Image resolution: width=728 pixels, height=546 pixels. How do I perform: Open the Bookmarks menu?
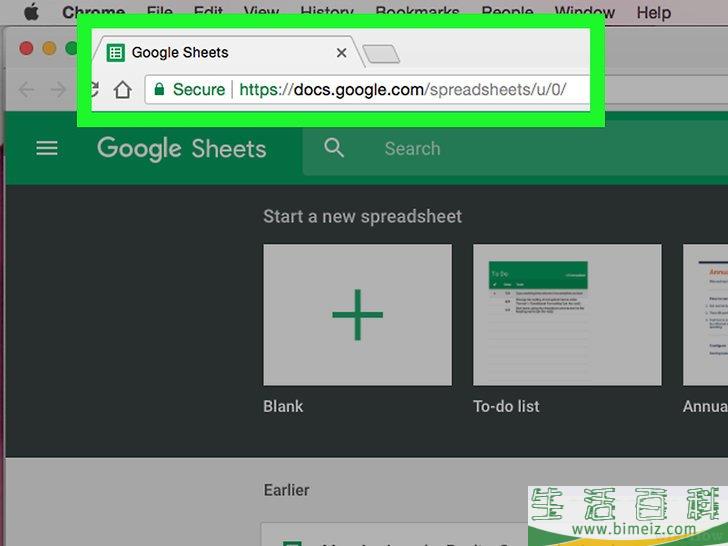[x=417, y=12]
